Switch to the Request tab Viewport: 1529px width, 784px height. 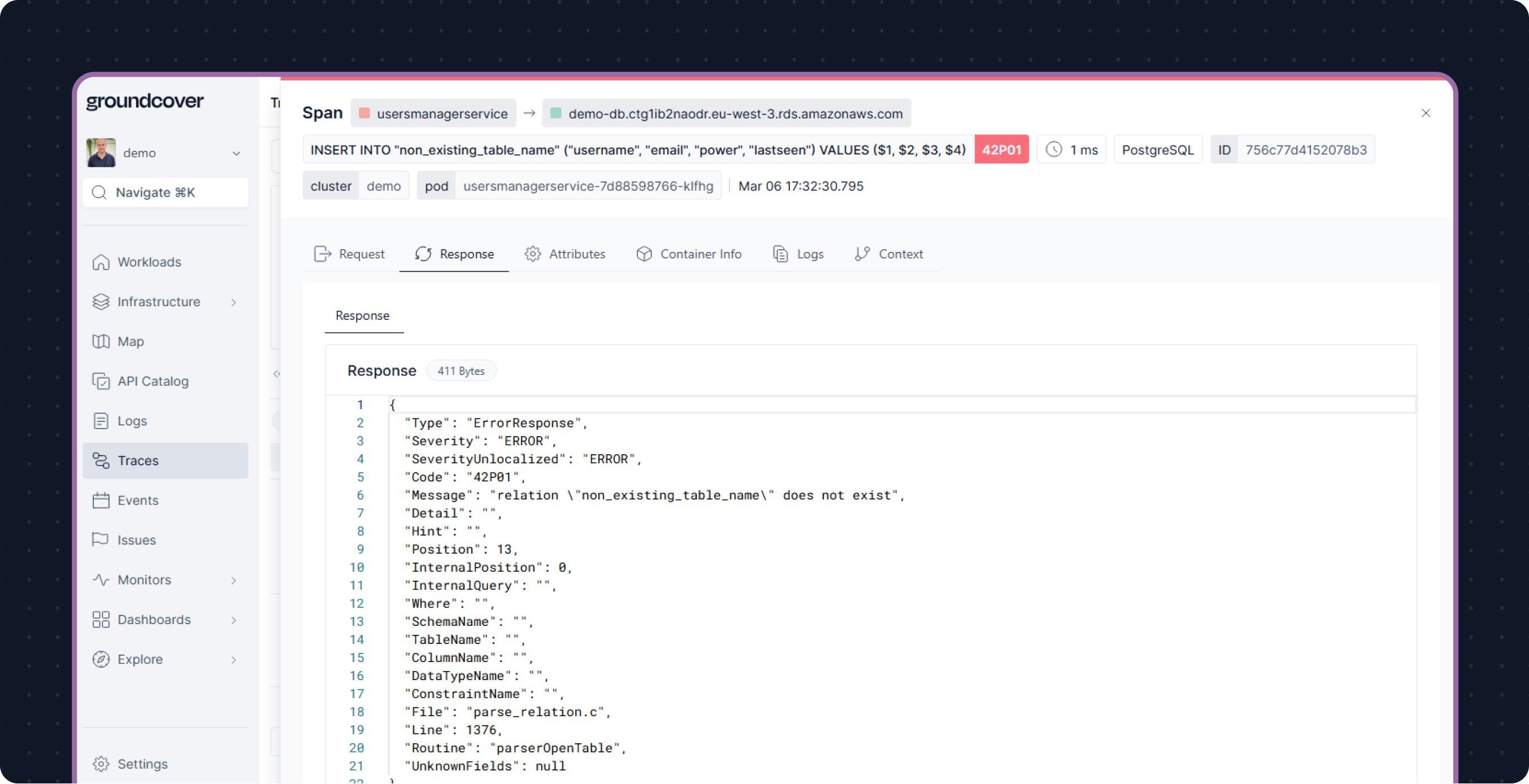[x=350, y=254]
